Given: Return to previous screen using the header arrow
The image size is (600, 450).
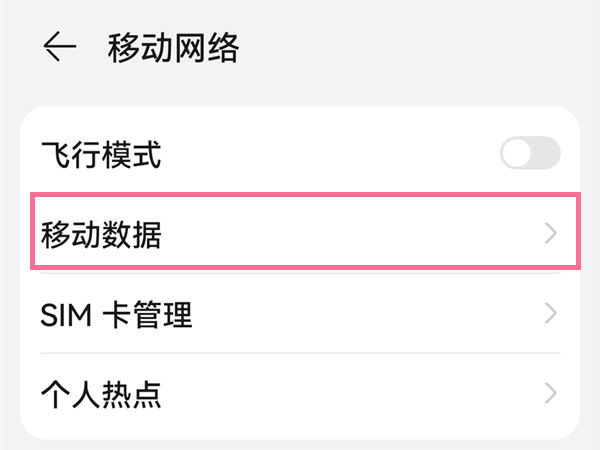Looking at the screenshot, I should [60, 47].
